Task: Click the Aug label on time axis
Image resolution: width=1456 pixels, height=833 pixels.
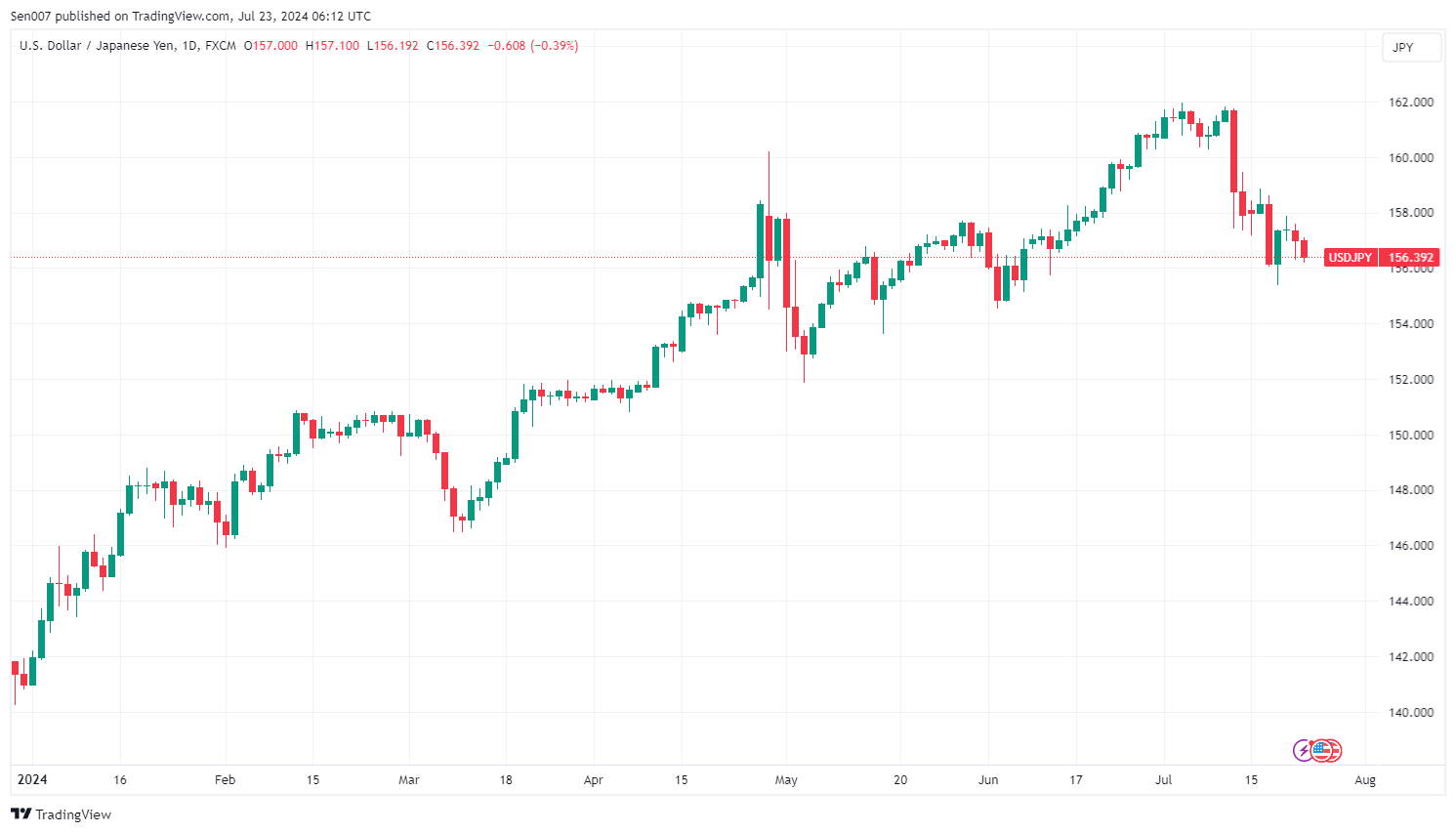Action: [1365, 780]
